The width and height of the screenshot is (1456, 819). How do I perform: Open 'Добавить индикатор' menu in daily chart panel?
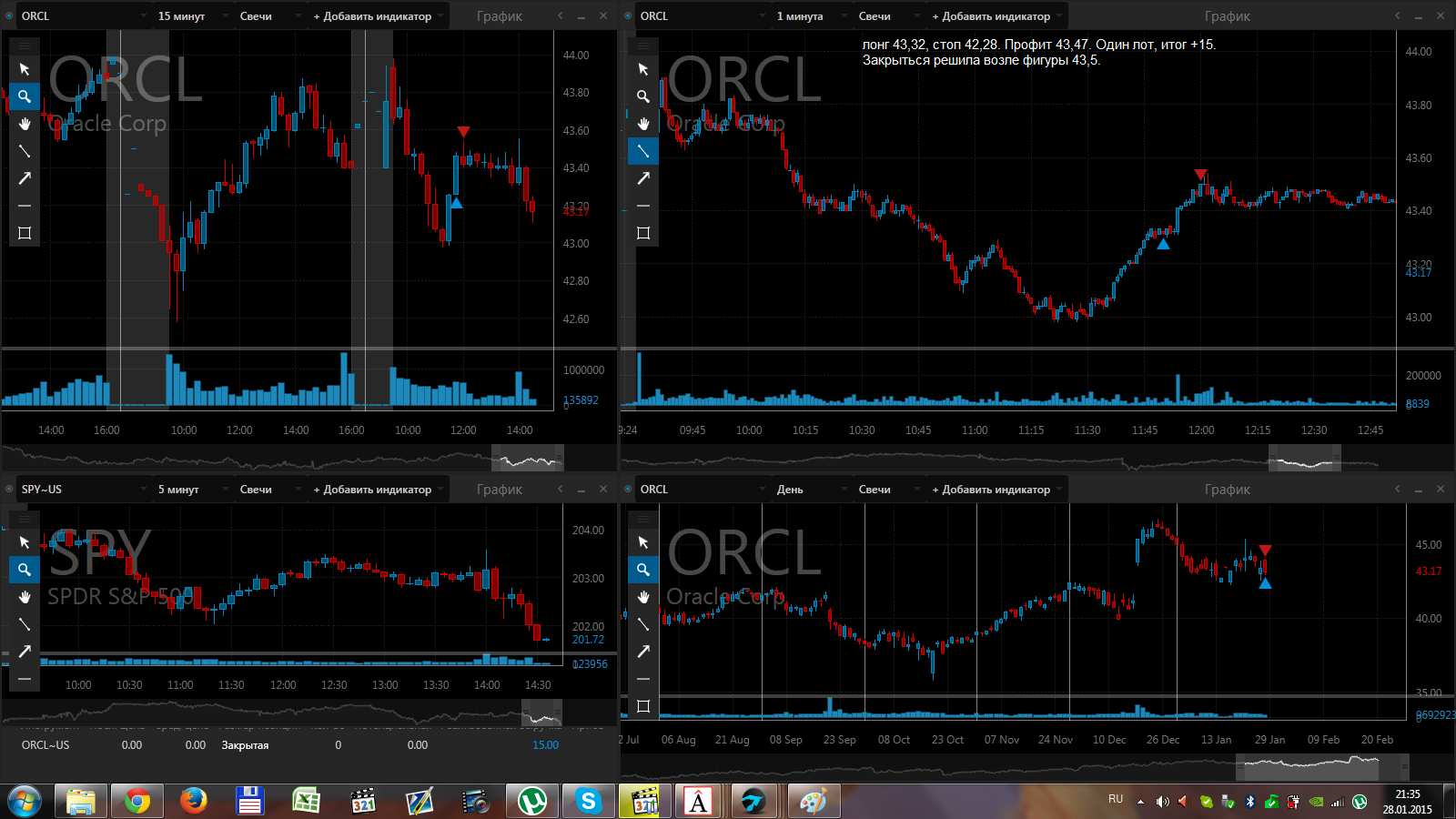pos(997,490)
